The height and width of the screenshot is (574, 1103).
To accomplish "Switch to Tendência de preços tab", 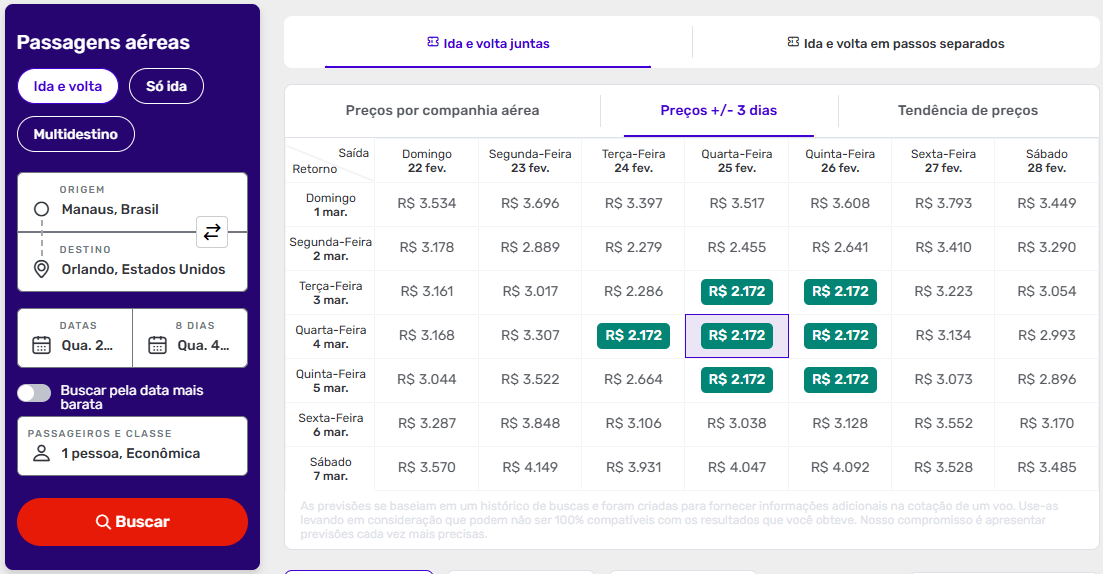I will [x=967, y=111].
